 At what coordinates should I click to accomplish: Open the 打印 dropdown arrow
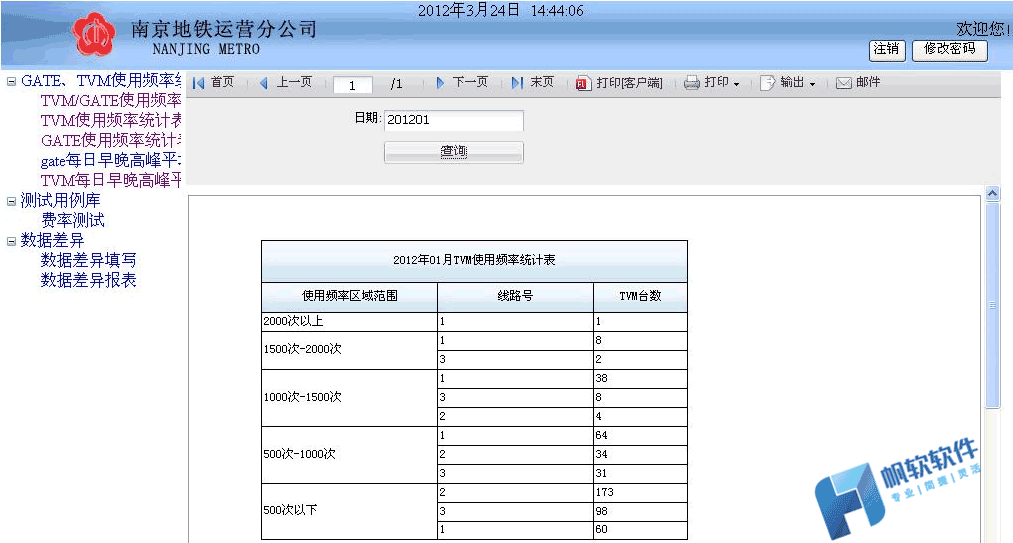[736, 84]
